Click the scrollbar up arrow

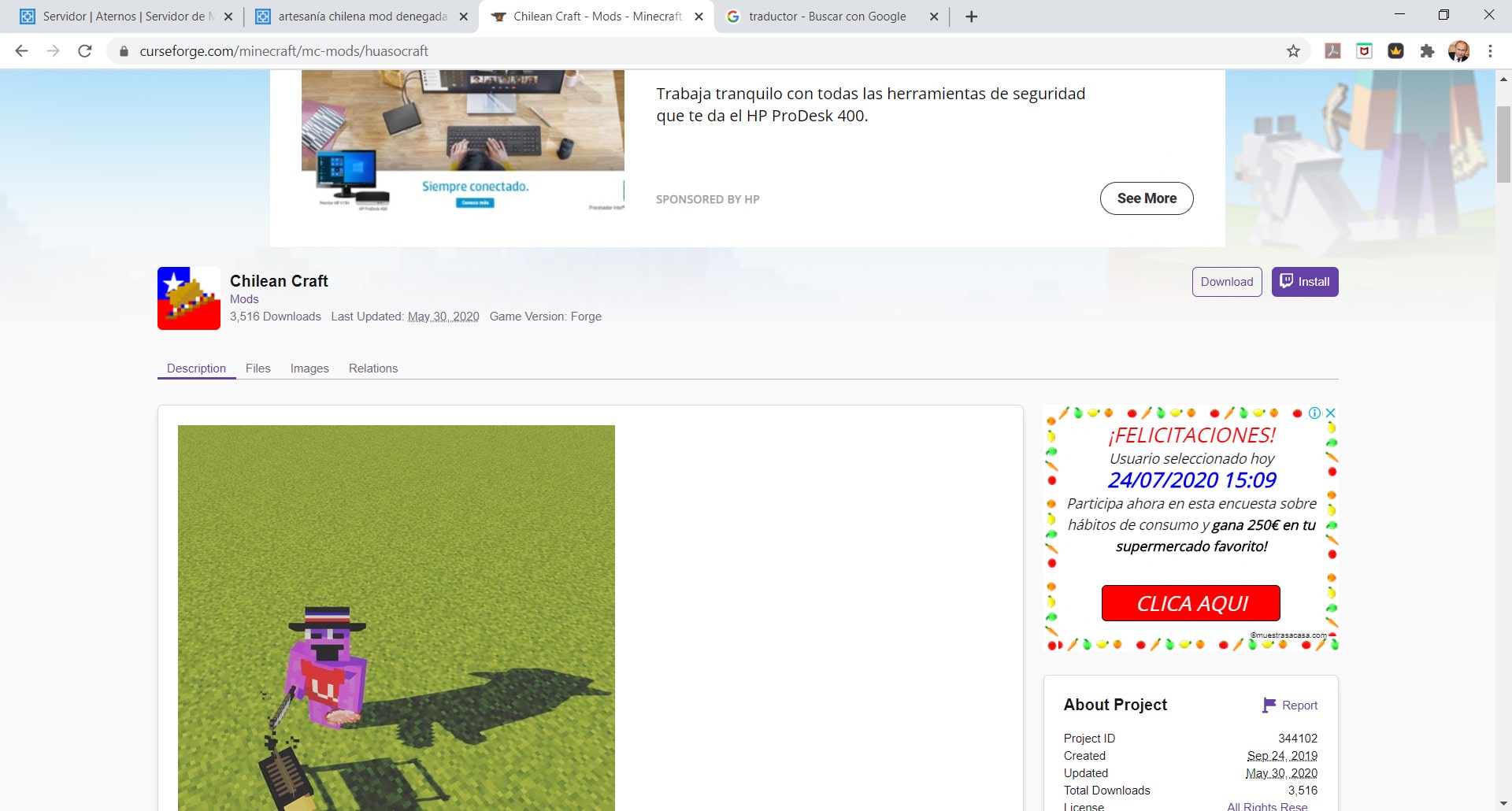1503,79
